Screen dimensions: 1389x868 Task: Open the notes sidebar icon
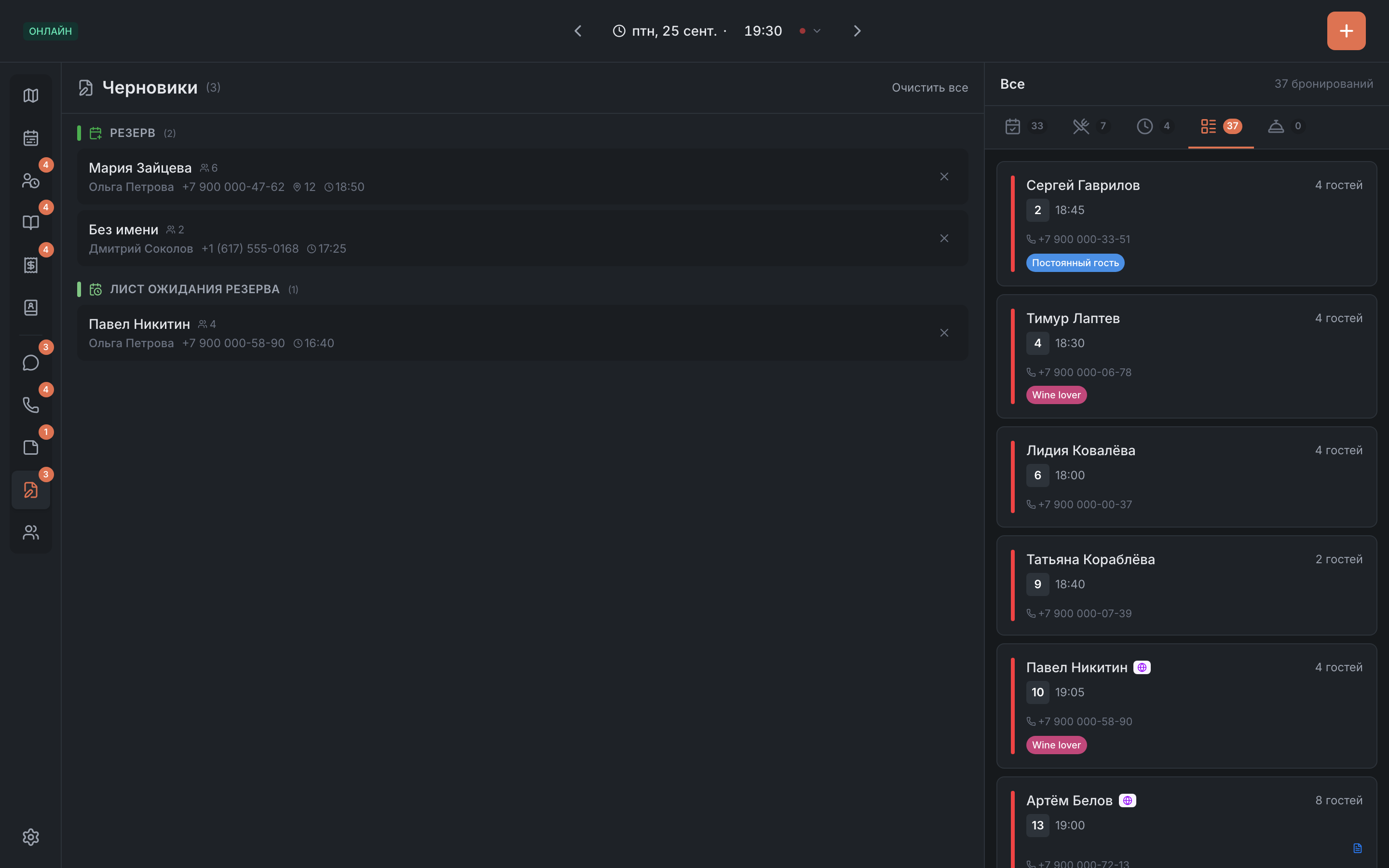(x=31, y=448)
